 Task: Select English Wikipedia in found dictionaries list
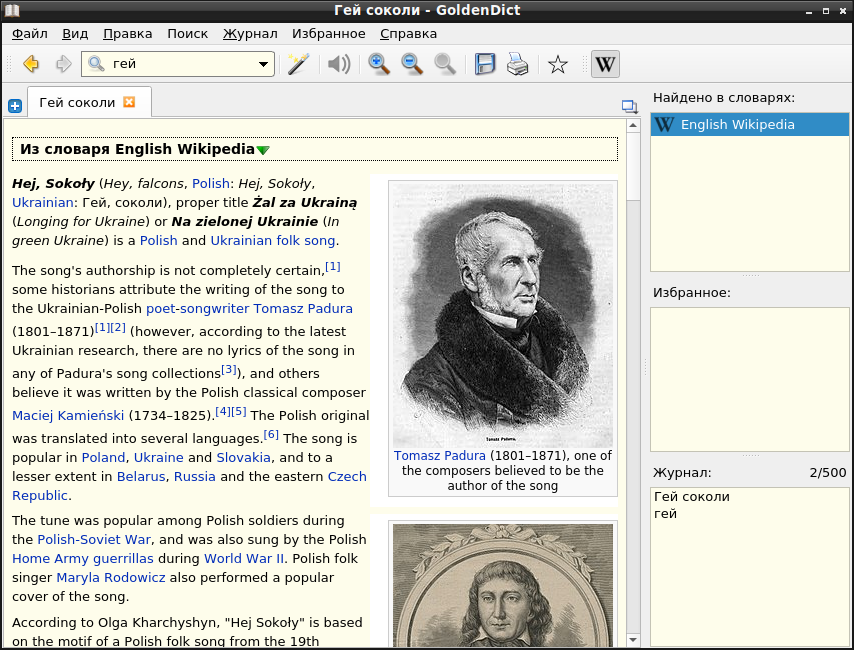click(749, 124)
